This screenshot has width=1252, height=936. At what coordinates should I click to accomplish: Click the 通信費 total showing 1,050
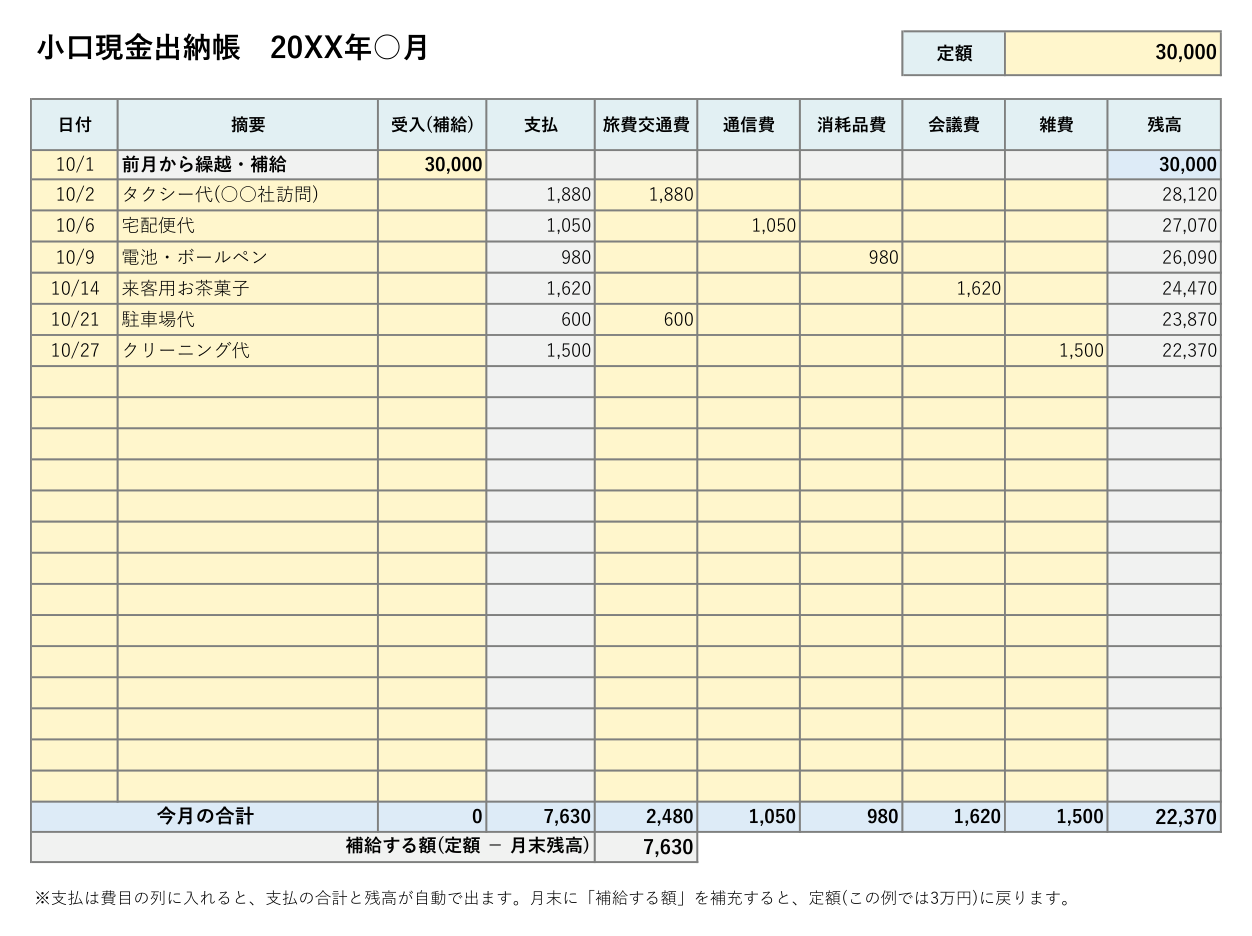pos(749,816)
